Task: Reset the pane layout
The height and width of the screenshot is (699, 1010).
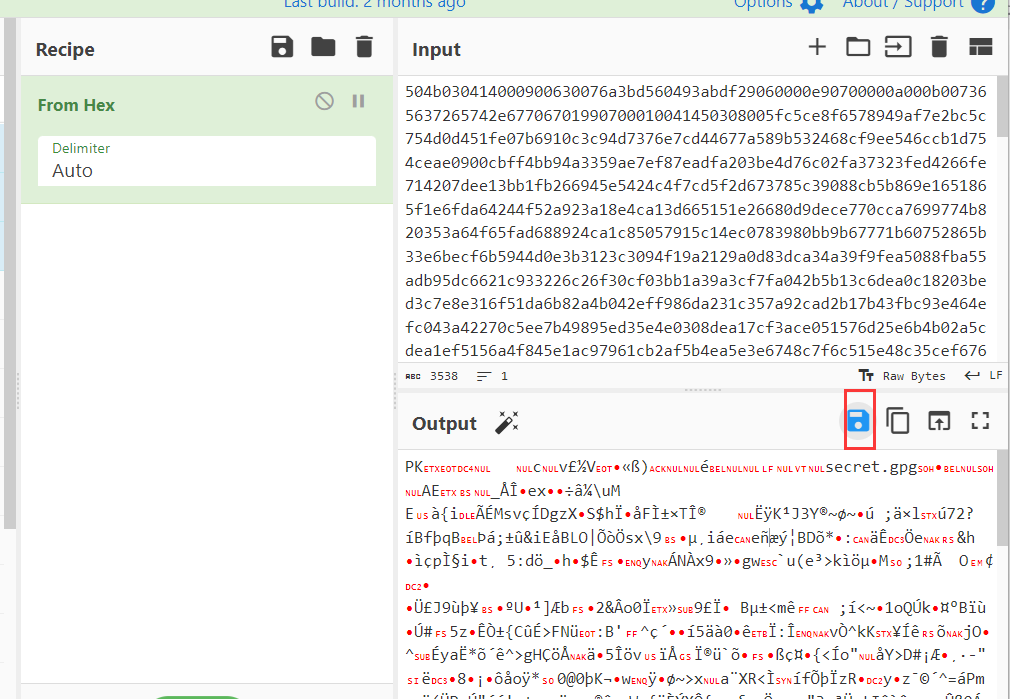Action: [x=979, y=47]
